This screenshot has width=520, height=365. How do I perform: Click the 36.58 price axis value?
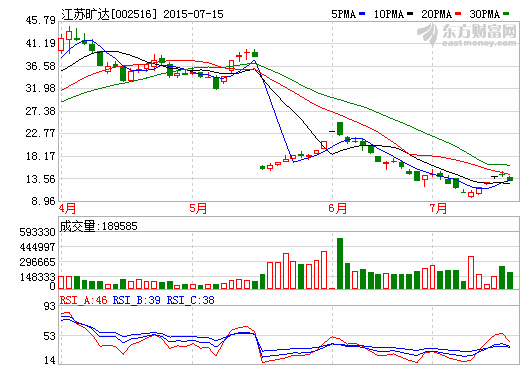(x=41, y=66)
